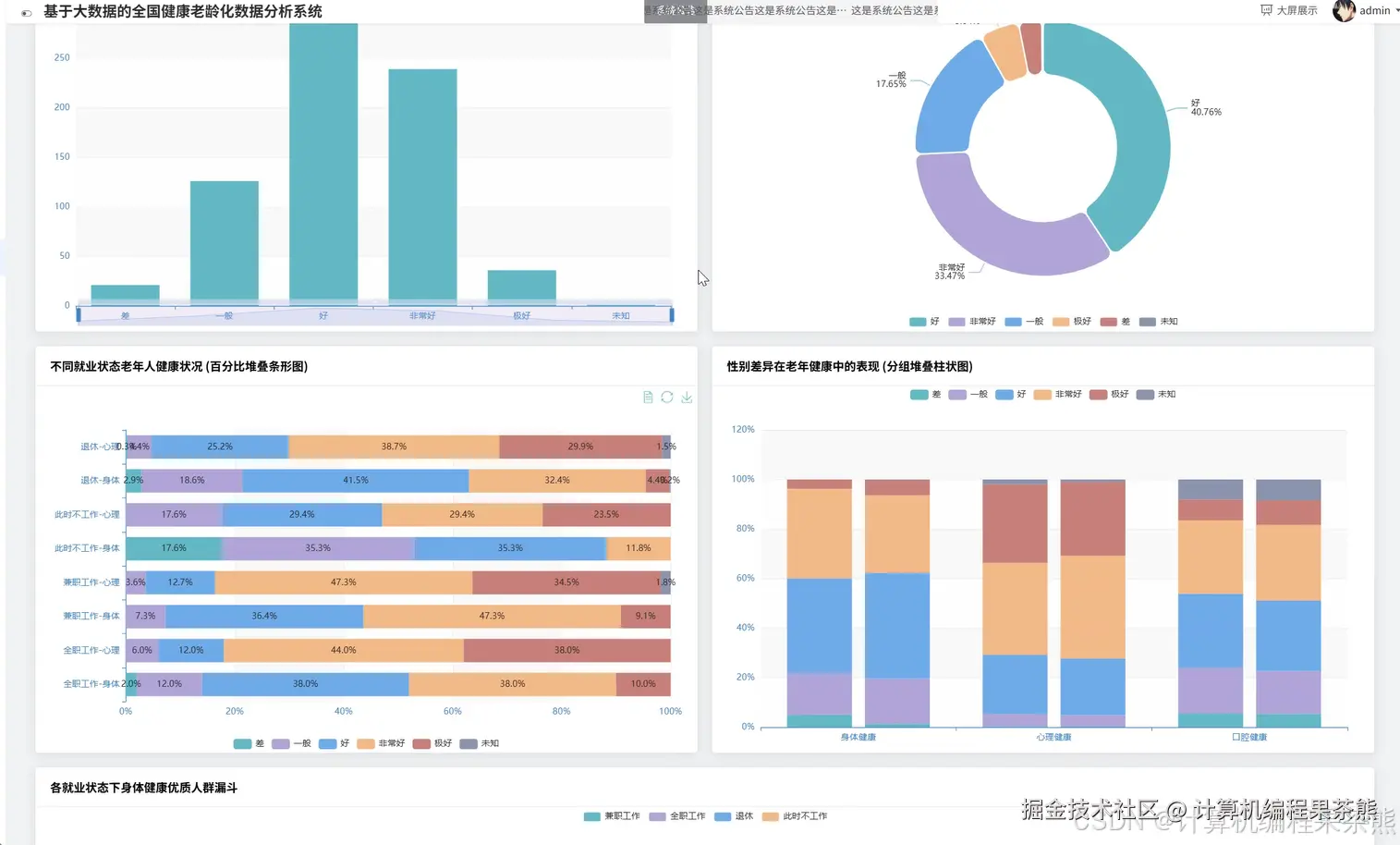Click the 41.5% segment in 退休-身体 row
1400x845 pixels.
pyautogui.click(x=356, y=481)
